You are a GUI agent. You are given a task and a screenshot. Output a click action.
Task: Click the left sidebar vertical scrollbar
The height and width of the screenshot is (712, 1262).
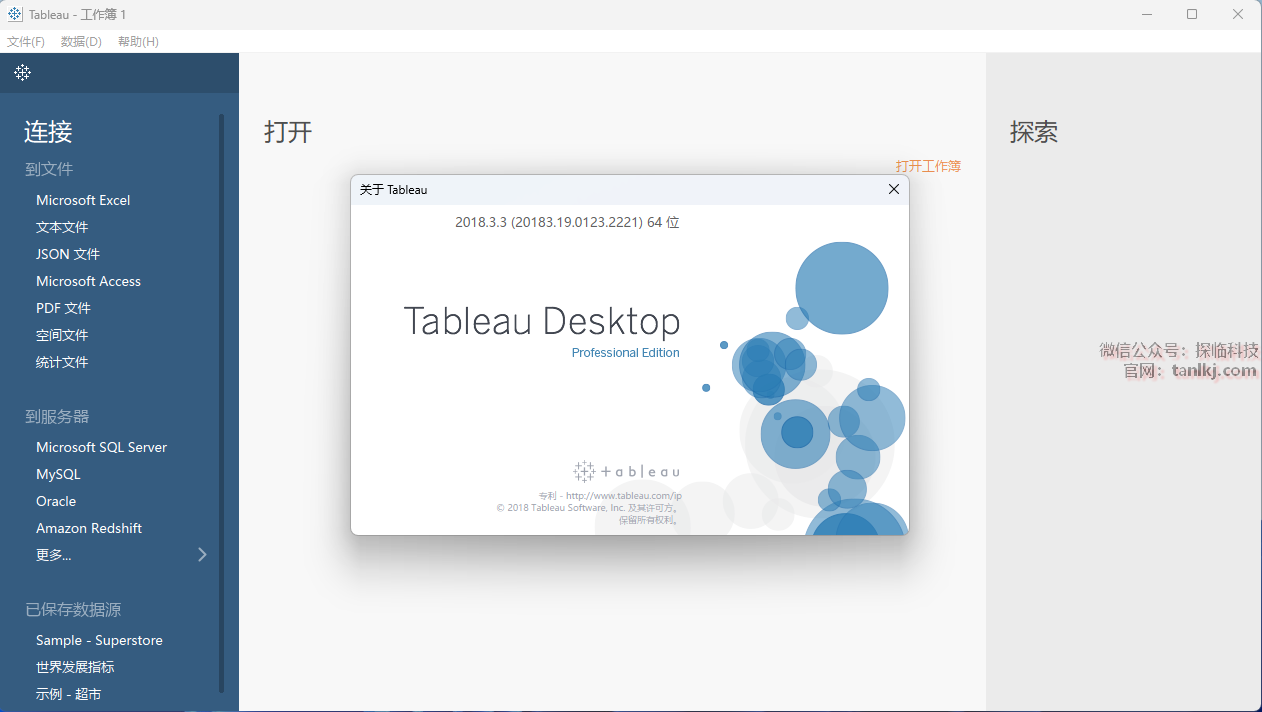(x=222, y=404)
